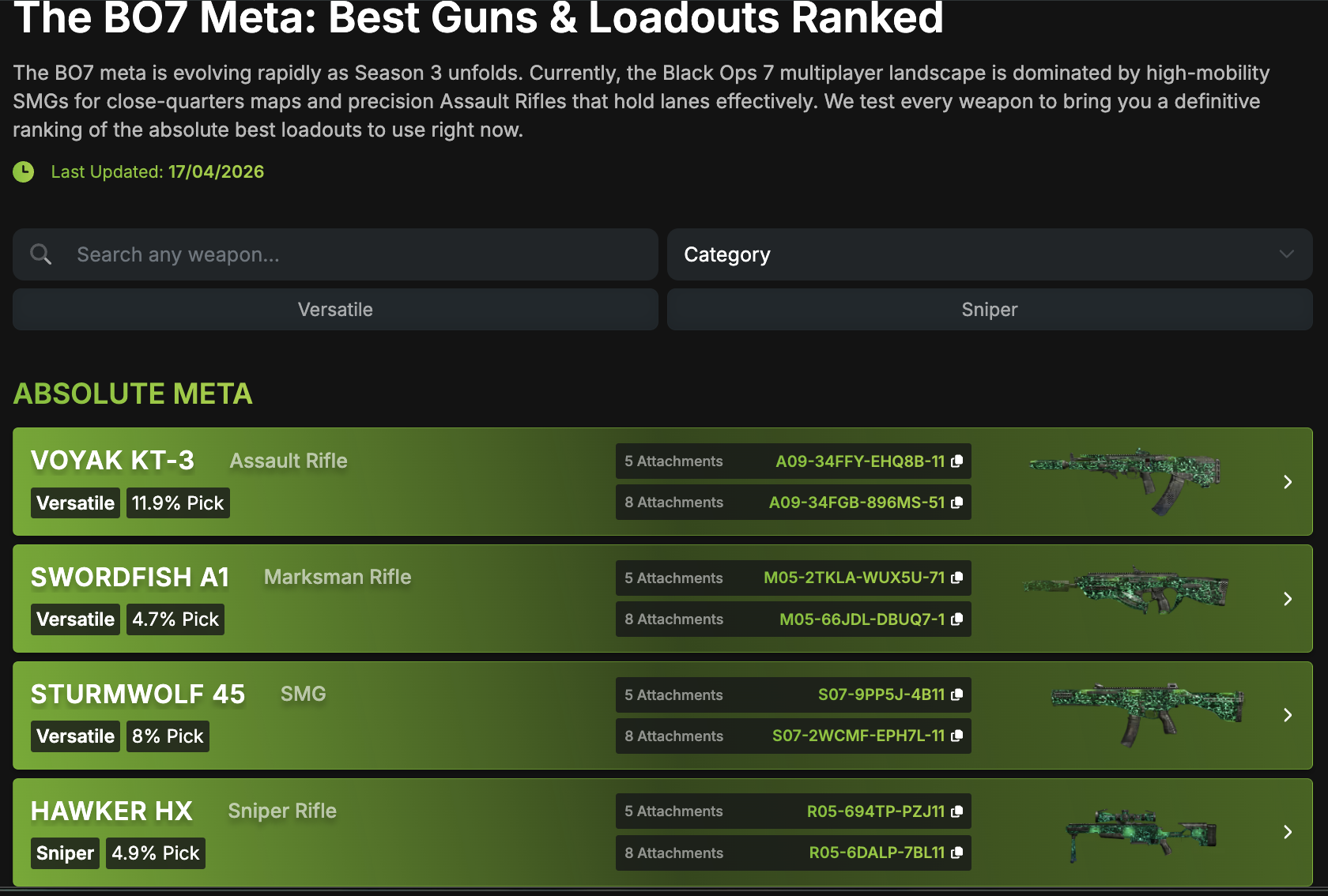Open the VOYAK KT-3 weapon title
Image resolution: width=1328 pixels, height=896 pixels.
[x=112, y=461]
